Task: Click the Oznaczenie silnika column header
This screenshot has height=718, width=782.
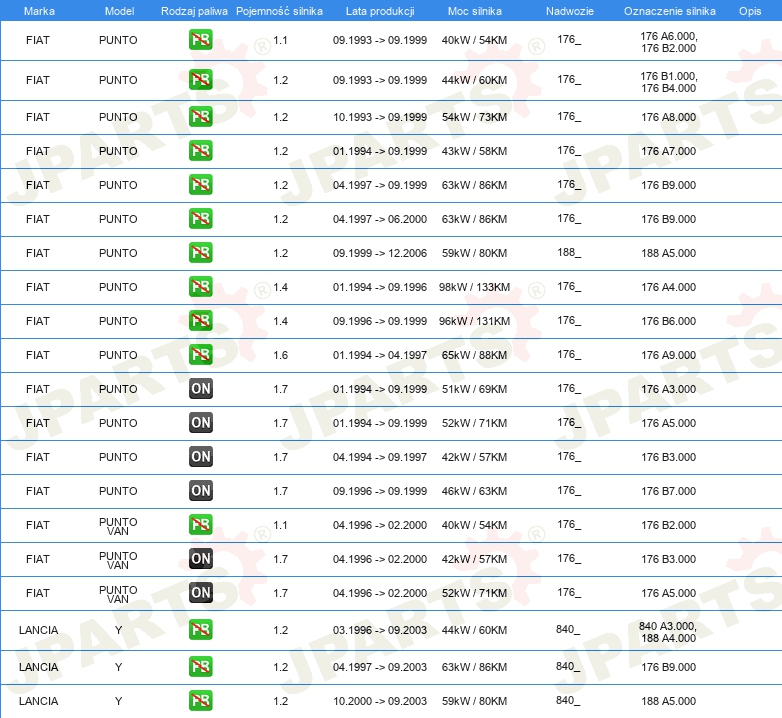Action: [x=670, y=11]
